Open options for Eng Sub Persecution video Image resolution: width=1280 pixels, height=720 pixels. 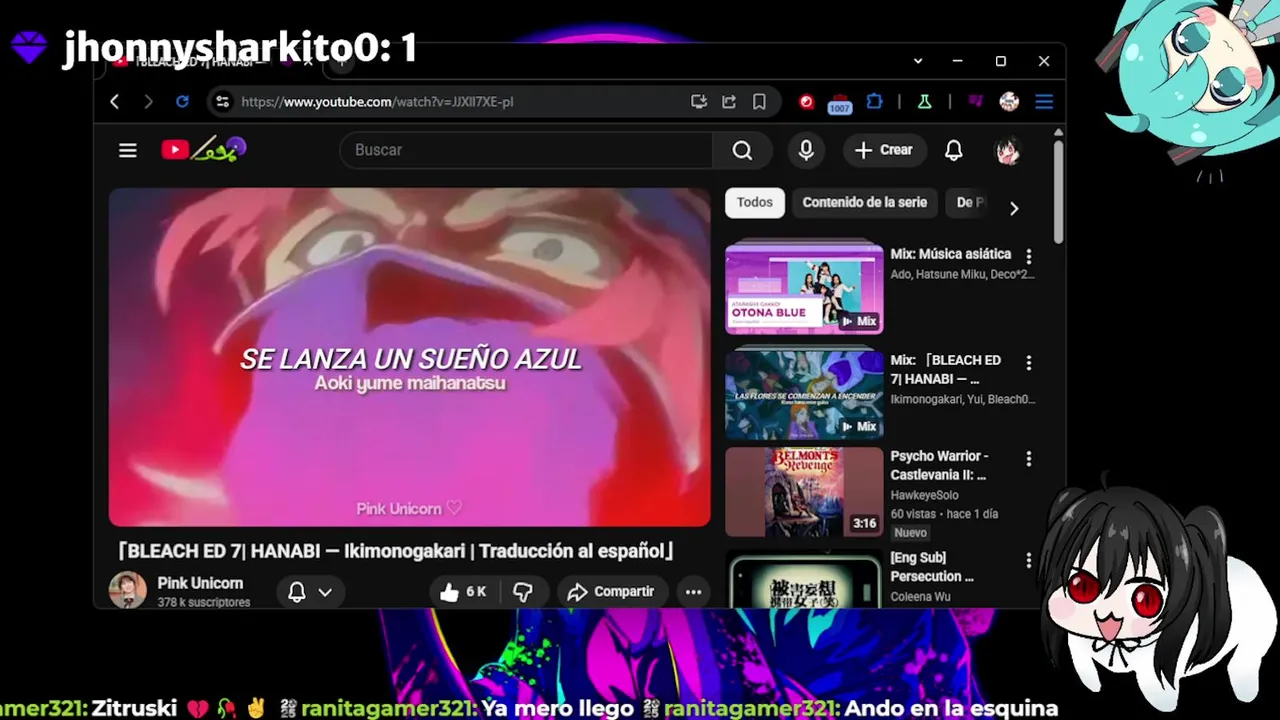[x=1029, y=561]
